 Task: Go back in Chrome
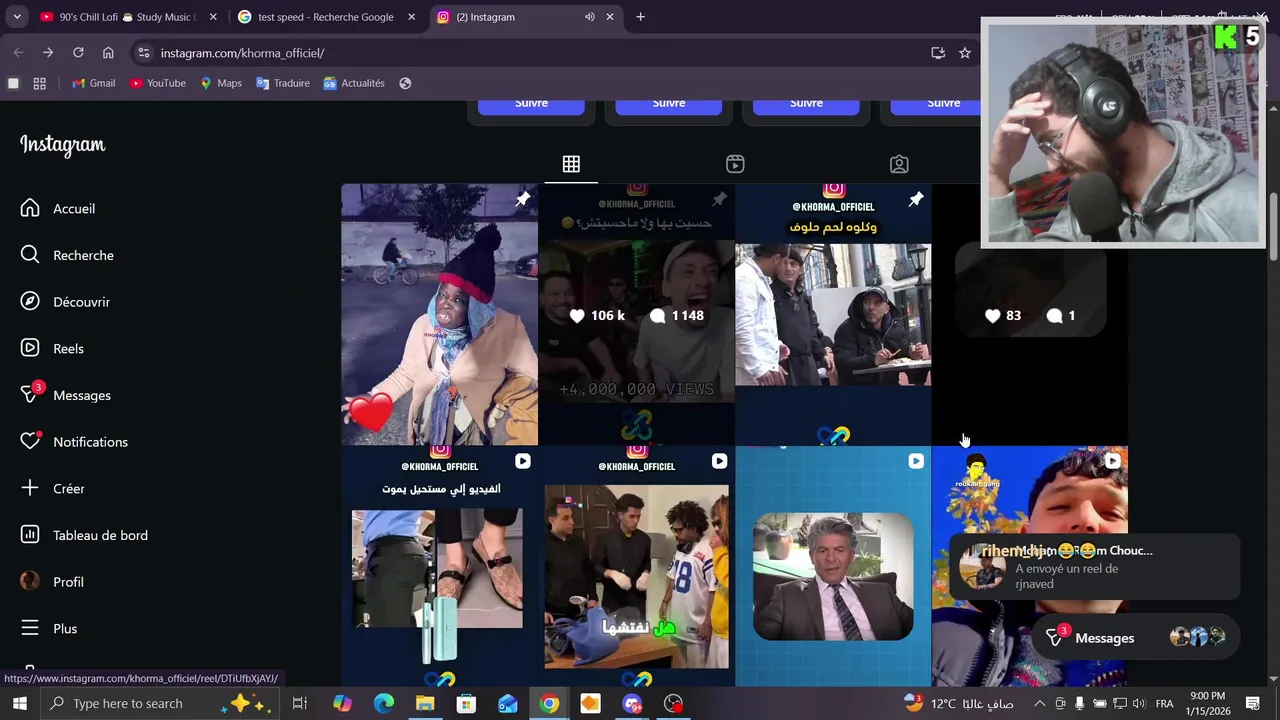(18, 53)
